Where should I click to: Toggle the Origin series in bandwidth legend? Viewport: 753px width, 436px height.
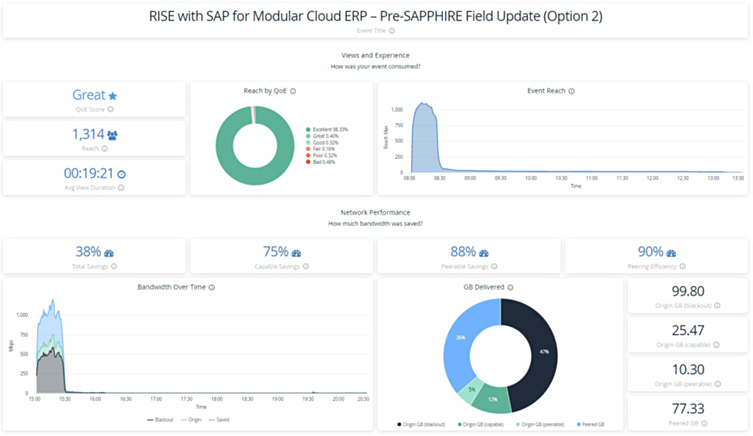click(191, 420)
